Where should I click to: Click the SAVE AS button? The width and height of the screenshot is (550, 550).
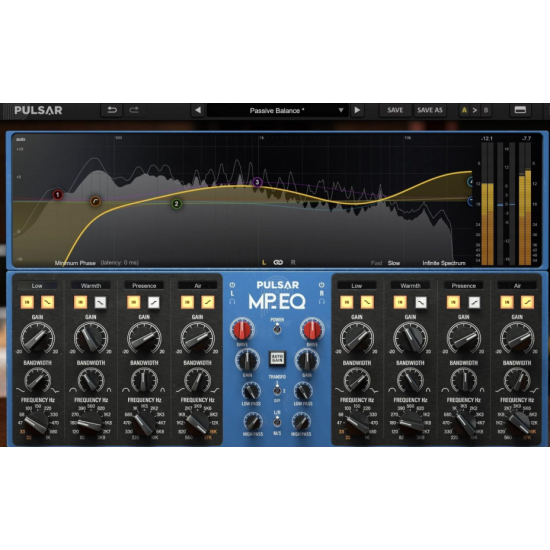click(x=430, y=110)
